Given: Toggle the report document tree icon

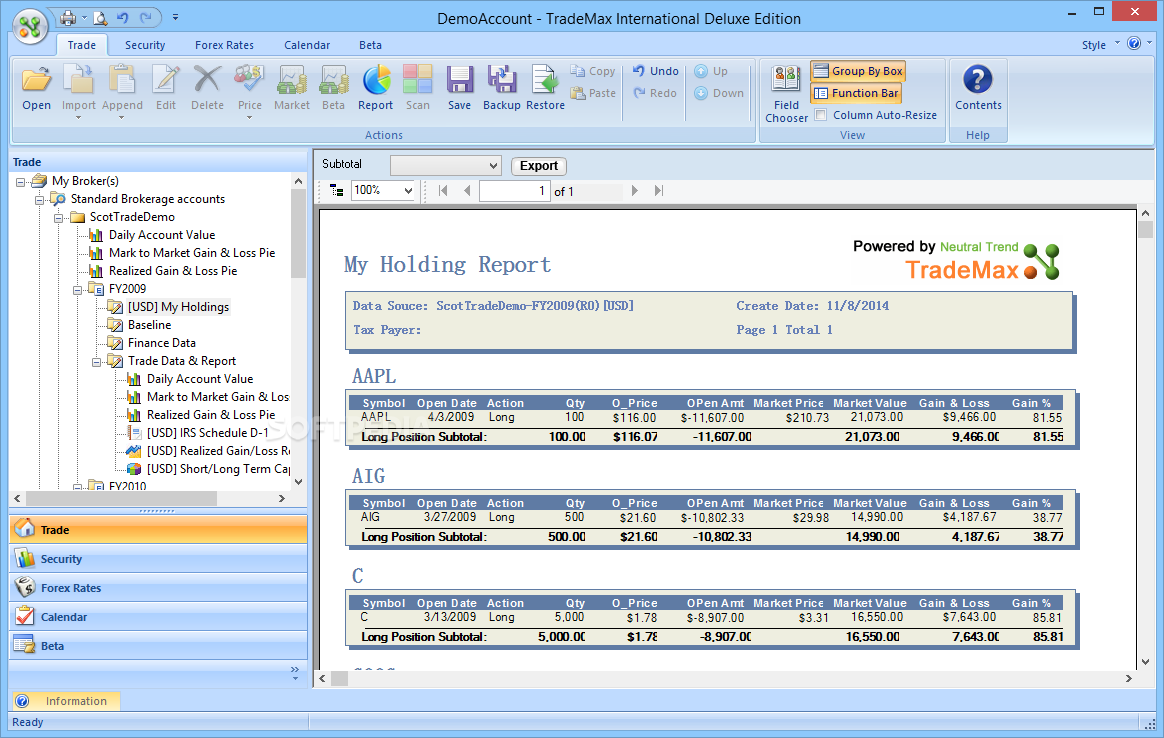Looking at the screenshot, I should [336, 191].
